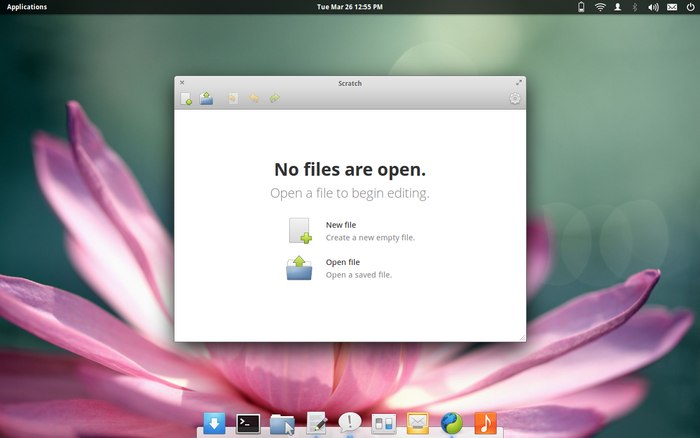Maximize the Scratch window
This screenshot has width=700, height=438.
pos(519,82)
